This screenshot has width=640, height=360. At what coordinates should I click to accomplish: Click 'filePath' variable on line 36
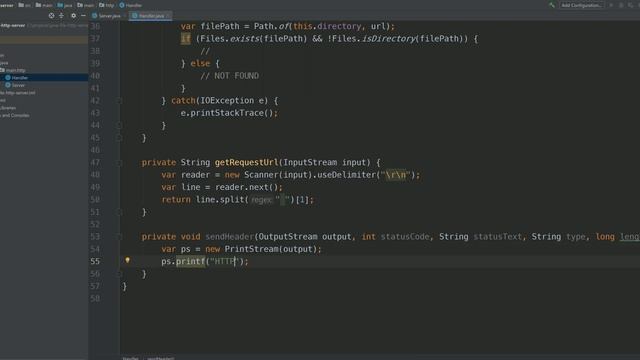pyautogui.click(x=220, y=26)
